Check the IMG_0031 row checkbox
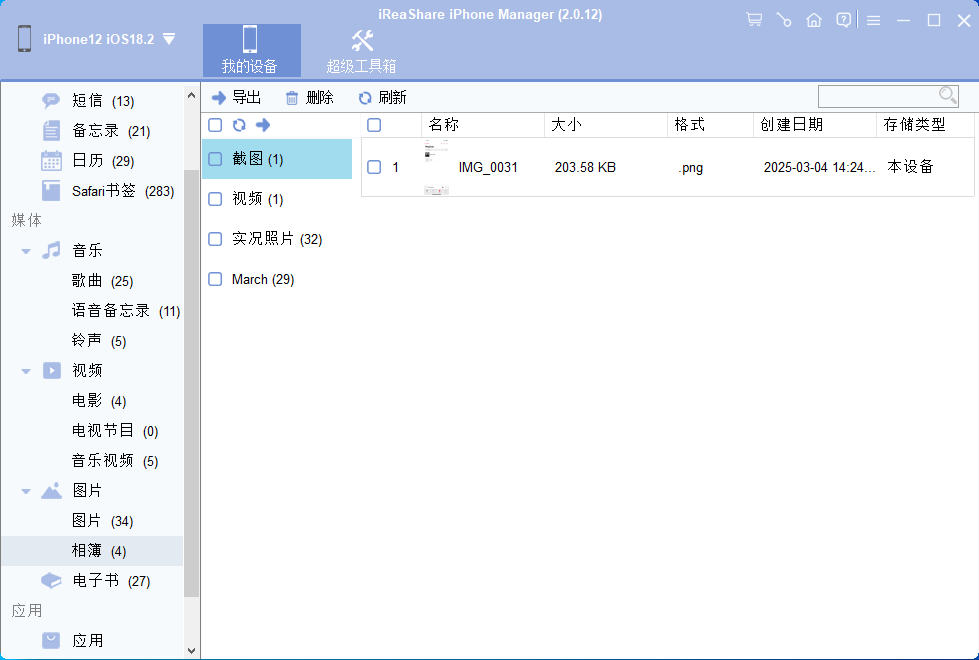This screenshot has height=660, width=979. [374, 167]
